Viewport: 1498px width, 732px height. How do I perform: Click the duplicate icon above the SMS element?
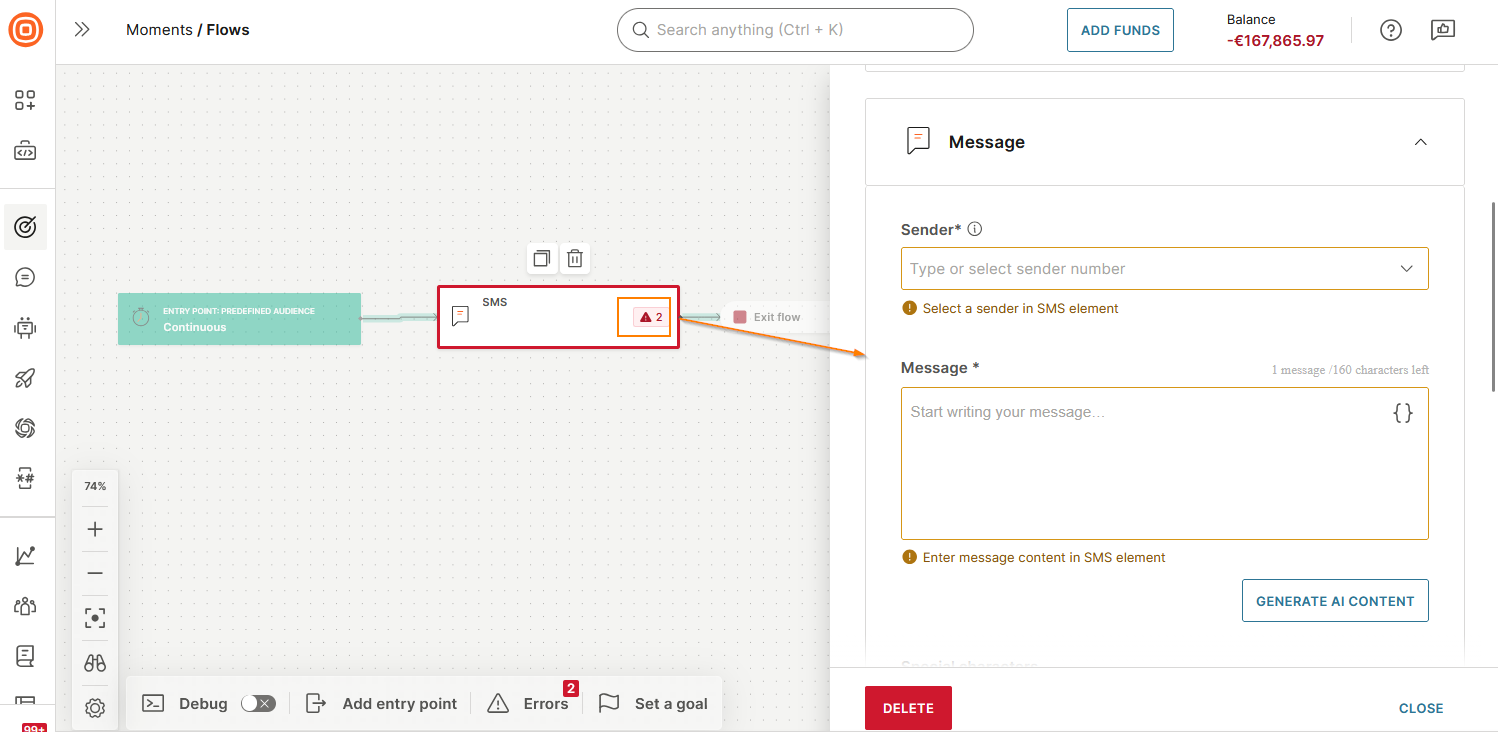coord(541,258)
